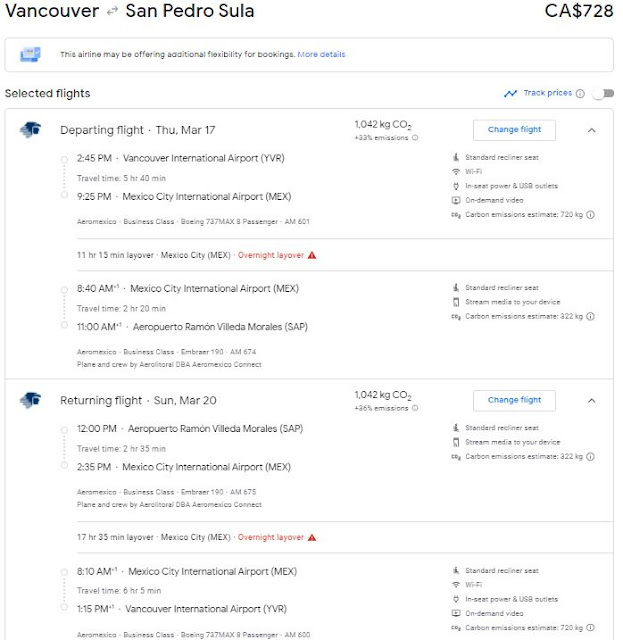The image size is (623, 640).
Task: Click the Returning flight · Sun, Mar 20 heading
Action: (x=138, y=400)
